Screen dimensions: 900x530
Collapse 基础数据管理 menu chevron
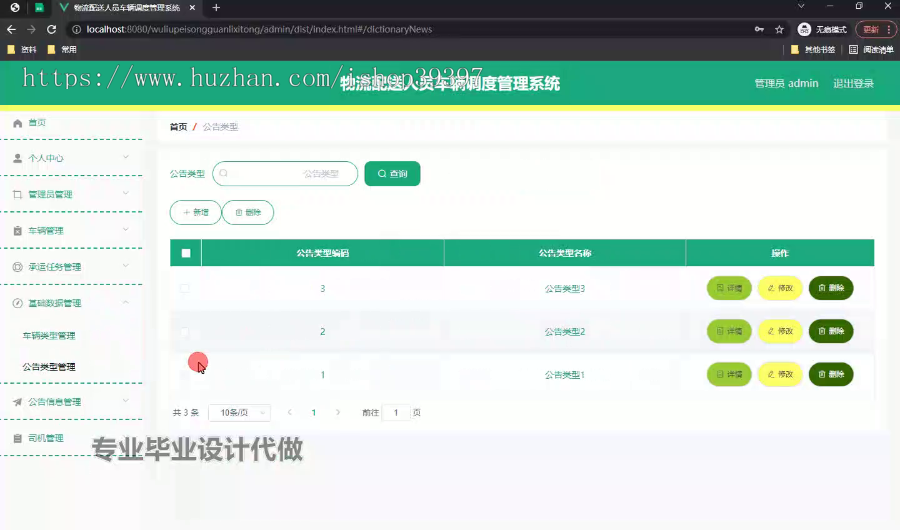[x=126, y=302]
